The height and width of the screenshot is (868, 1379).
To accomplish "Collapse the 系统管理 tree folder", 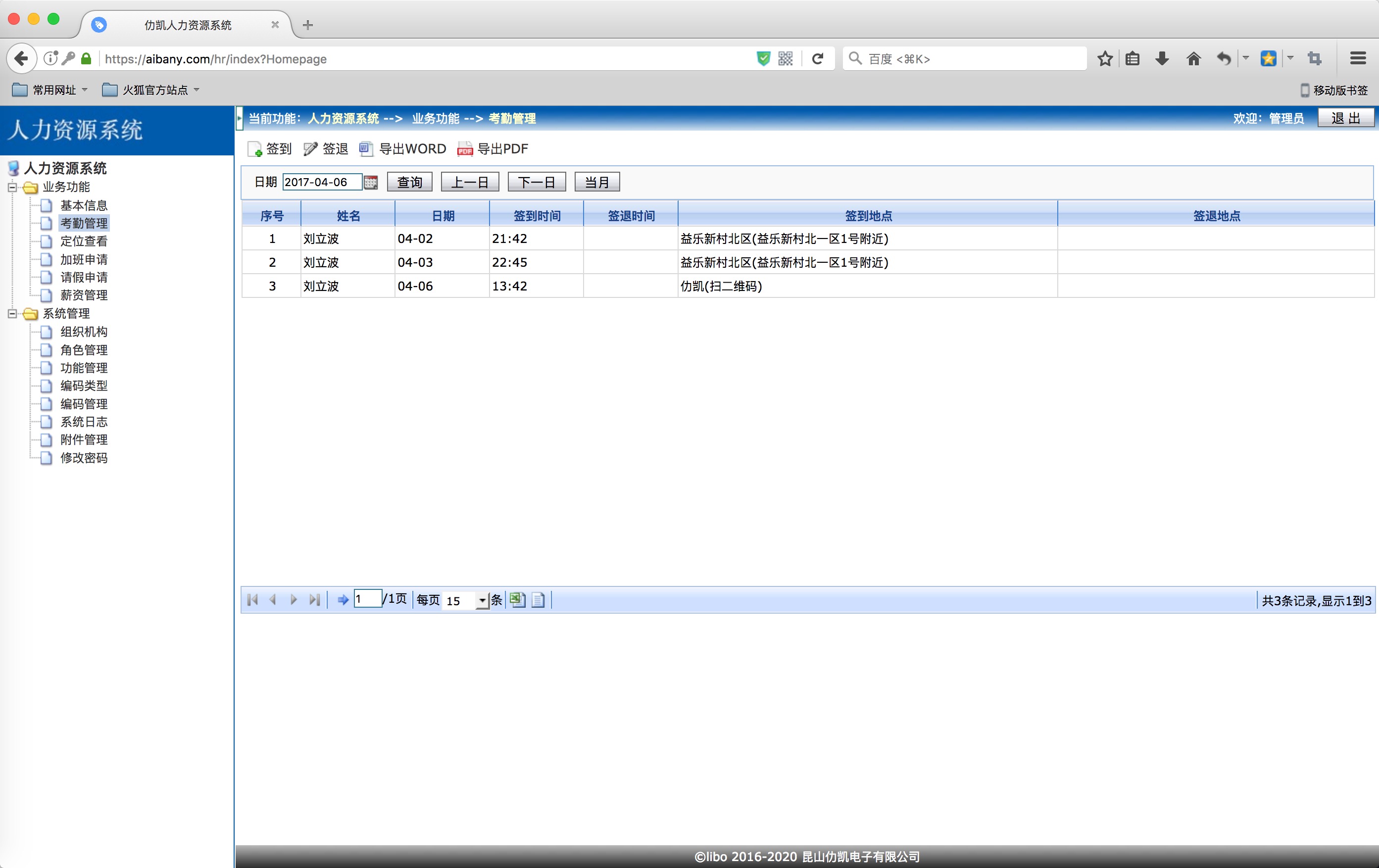I will pos(12,314).
